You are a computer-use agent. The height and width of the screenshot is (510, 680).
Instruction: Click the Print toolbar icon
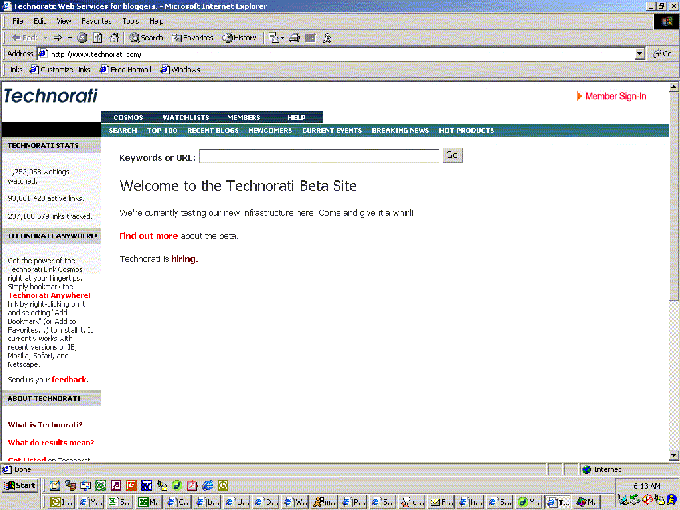[294, 38]
